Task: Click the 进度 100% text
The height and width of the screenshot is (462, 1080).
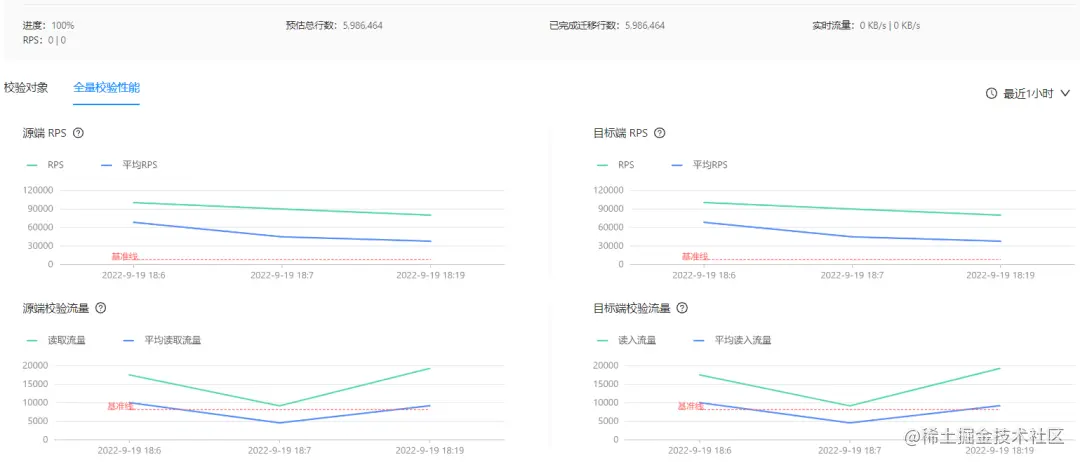Action: point(49,25)
